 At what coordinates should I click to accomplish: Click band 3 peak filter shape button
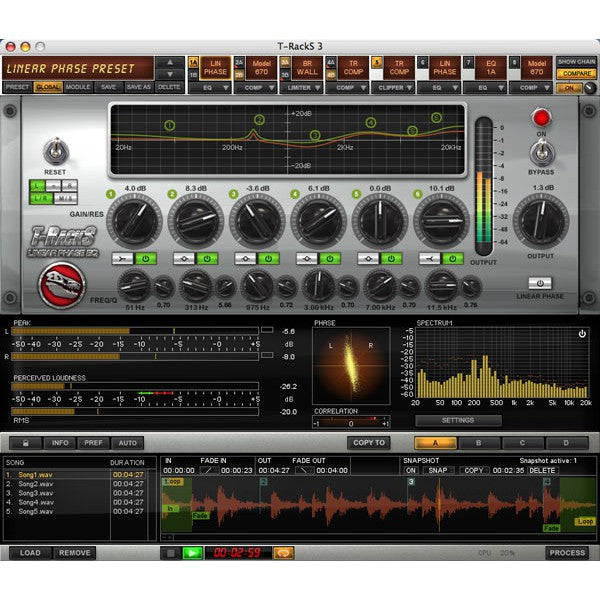(245, 259)
